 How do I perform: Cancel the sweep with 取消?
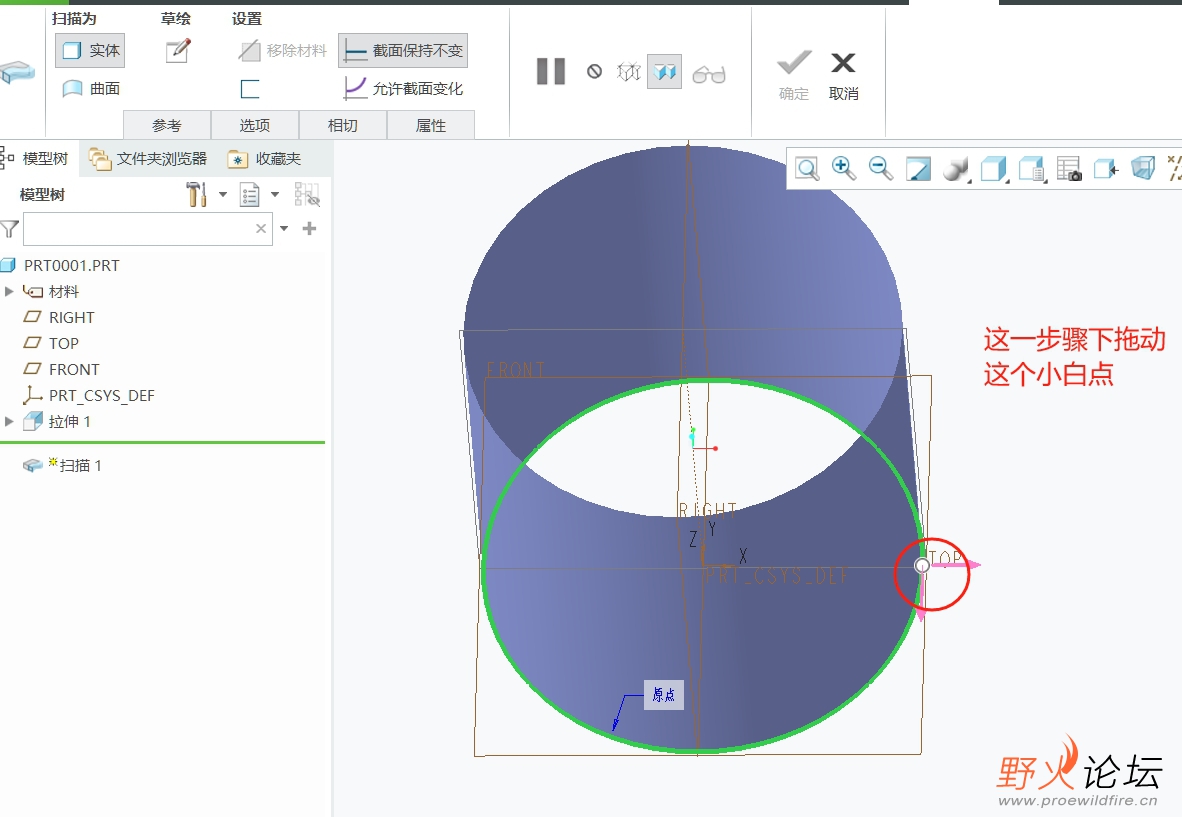point(844,75)
